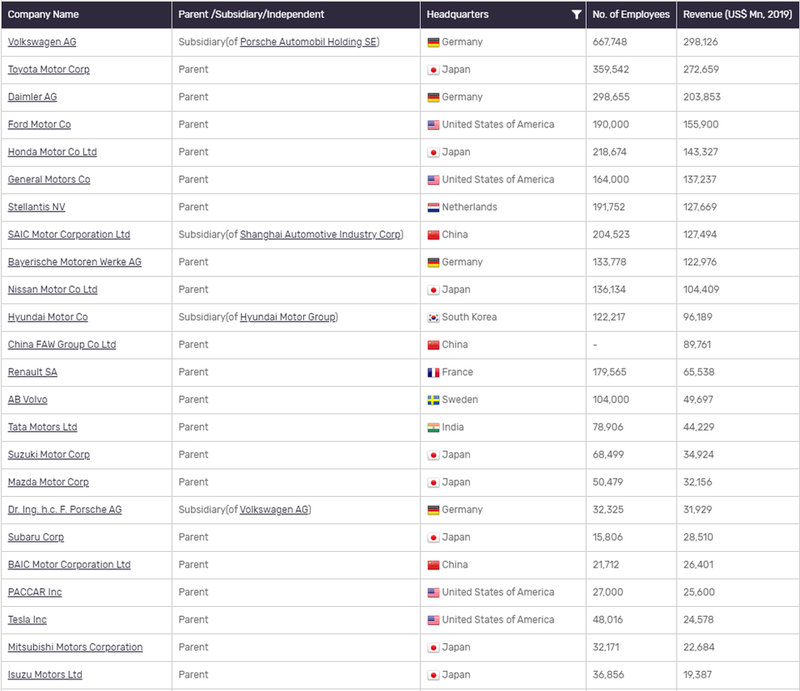Open BAIC Motor Corporation Ltd link
Screen dimensions: 800x691
(69, 565)
